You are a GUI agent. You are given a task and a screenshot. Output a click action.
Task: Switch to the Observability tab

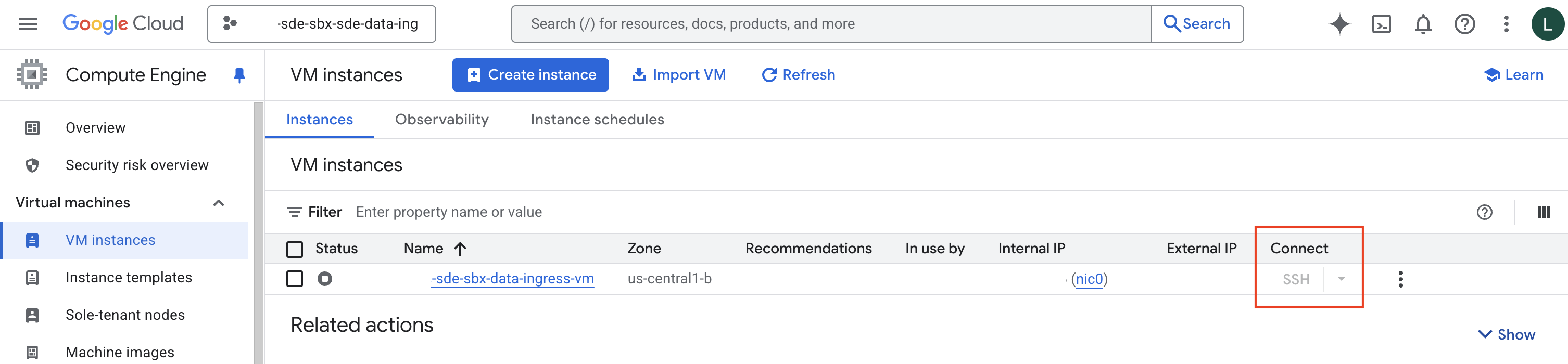441,119
